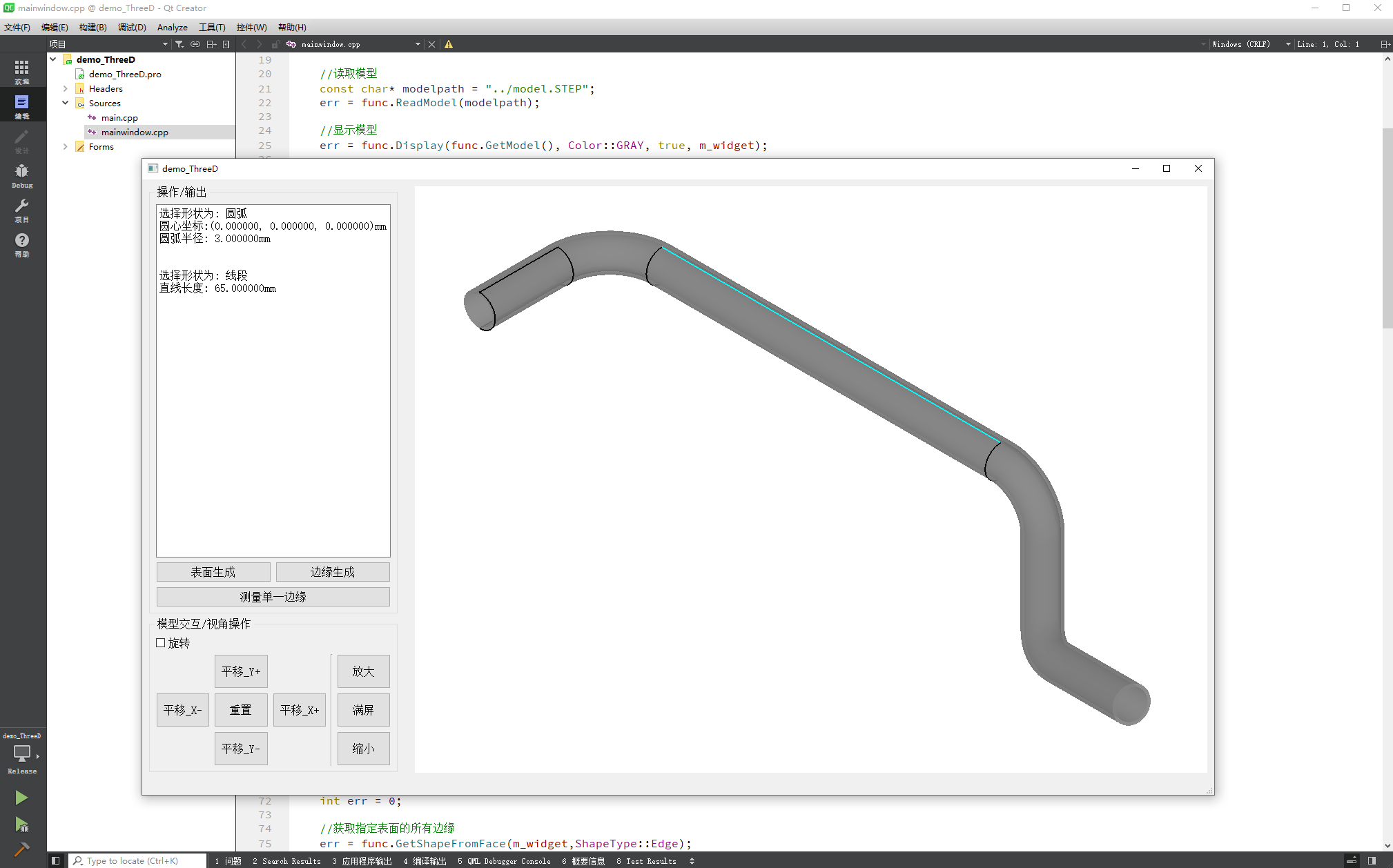Image resolution: width=1393 pixels, height=868 pixels.
Task: Click the split editor icon at top right
Action: 1385,44
